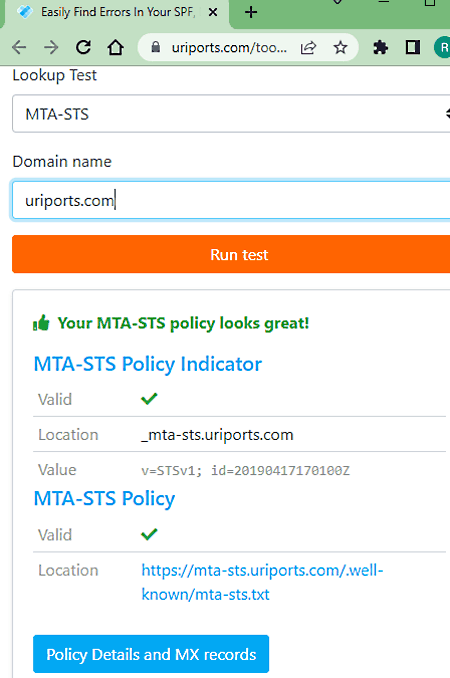Open the browser side panel
The height and width of the screenshot is (678, 450).
(x=413, y=47)
